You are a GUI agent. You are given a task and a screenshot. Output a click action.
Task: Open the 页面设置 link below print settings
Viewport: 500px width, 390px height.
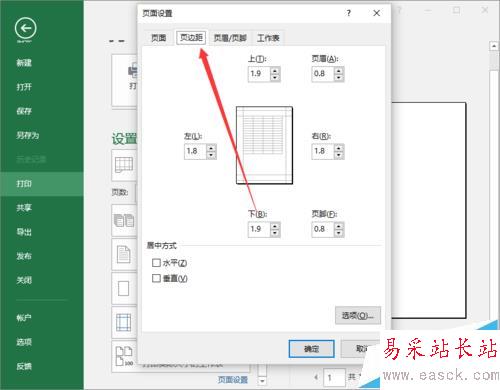pyautogui.click(x=233, y=380)
